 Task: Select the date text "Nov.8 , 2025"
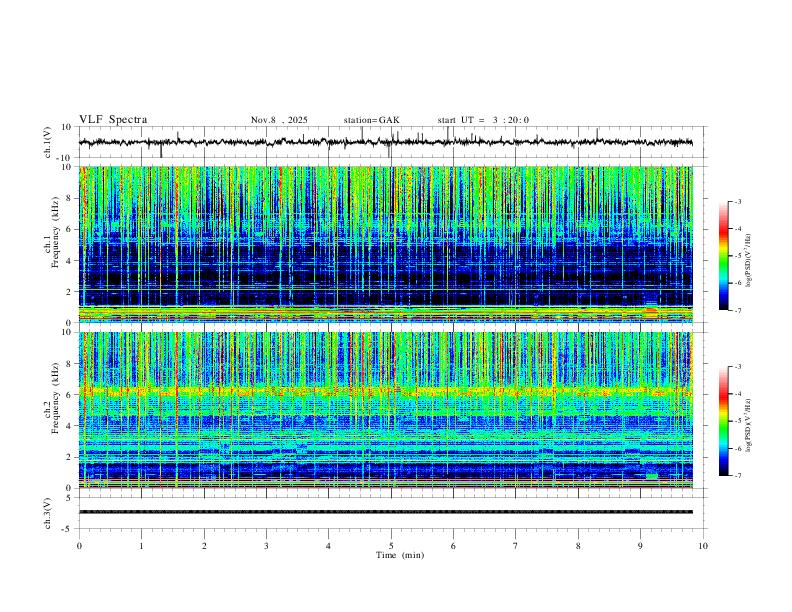pos(279,120)
